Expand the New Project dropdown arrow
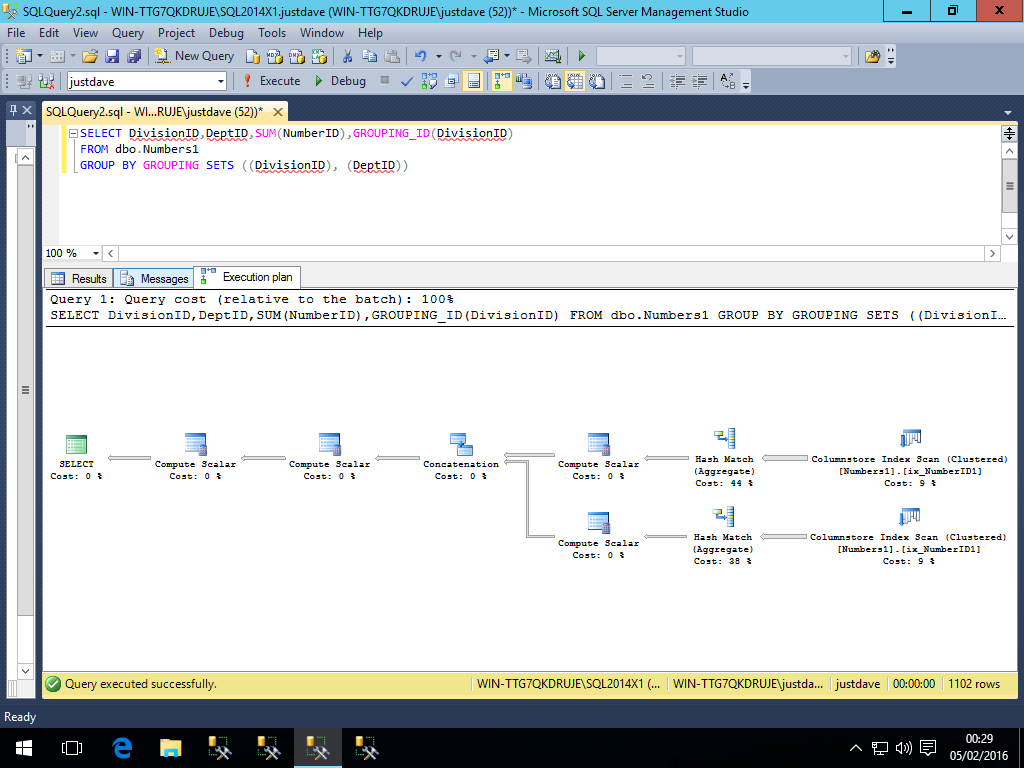Image resolution: width=1024 pixels, height=768 pixels. pos(40,56)
